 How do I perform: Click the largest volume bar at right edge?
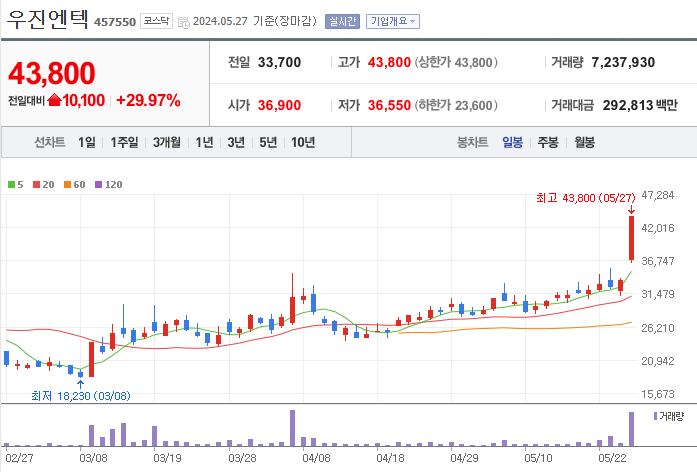[631, 429]
